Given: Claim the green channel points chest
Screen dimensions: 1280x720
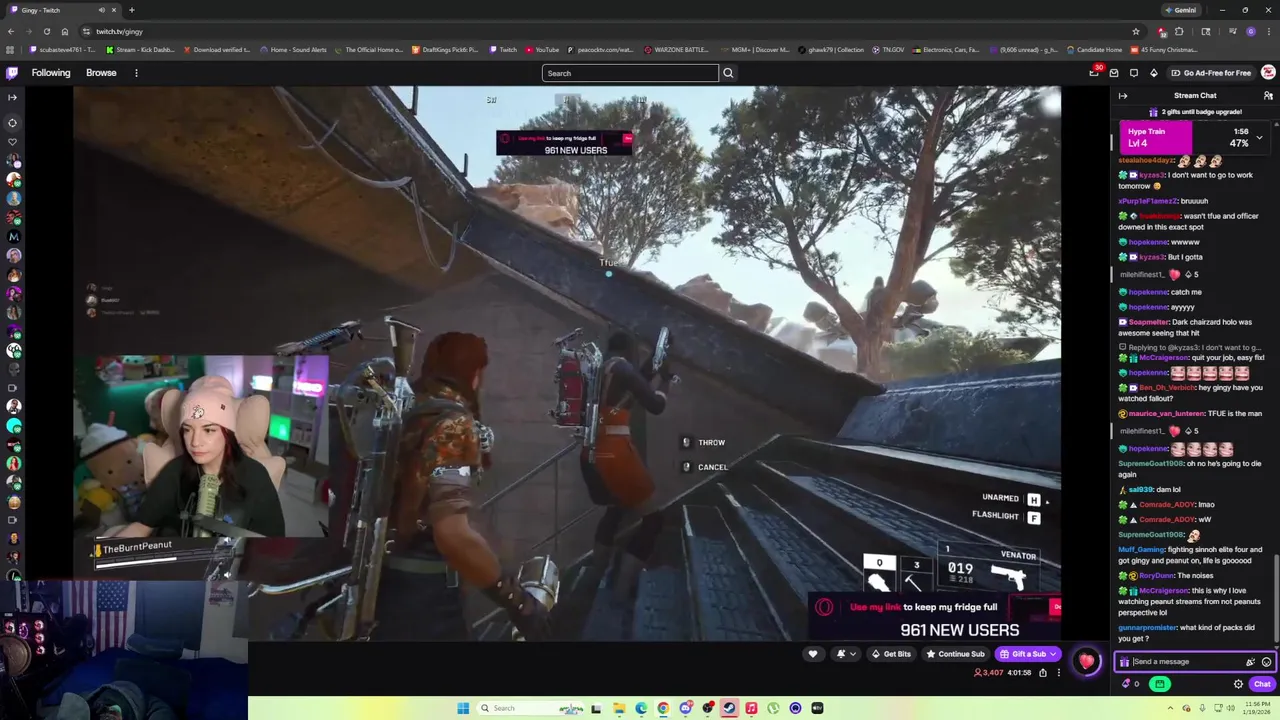Looking at the screenshot, I should tap(1160, 684).
